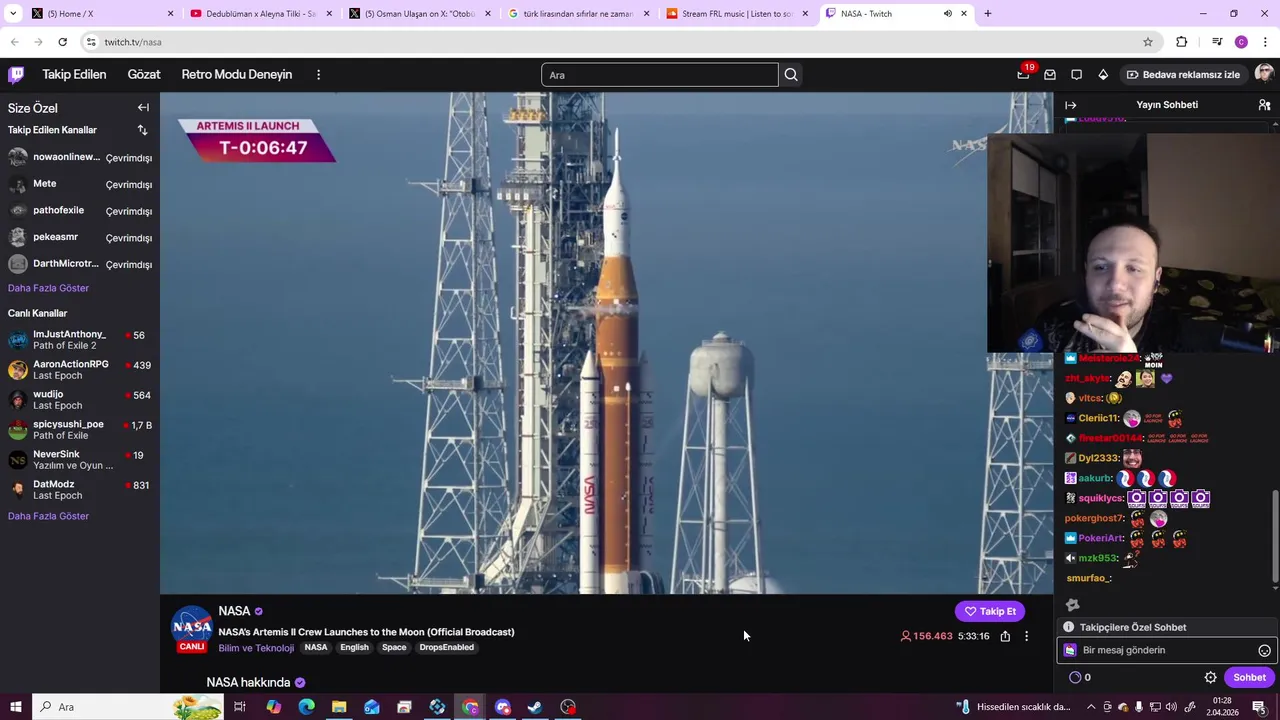The width and height of the screenshot is (1280, 720).
Task: Open File Explorer from taskbar
Action: point(339,707)
